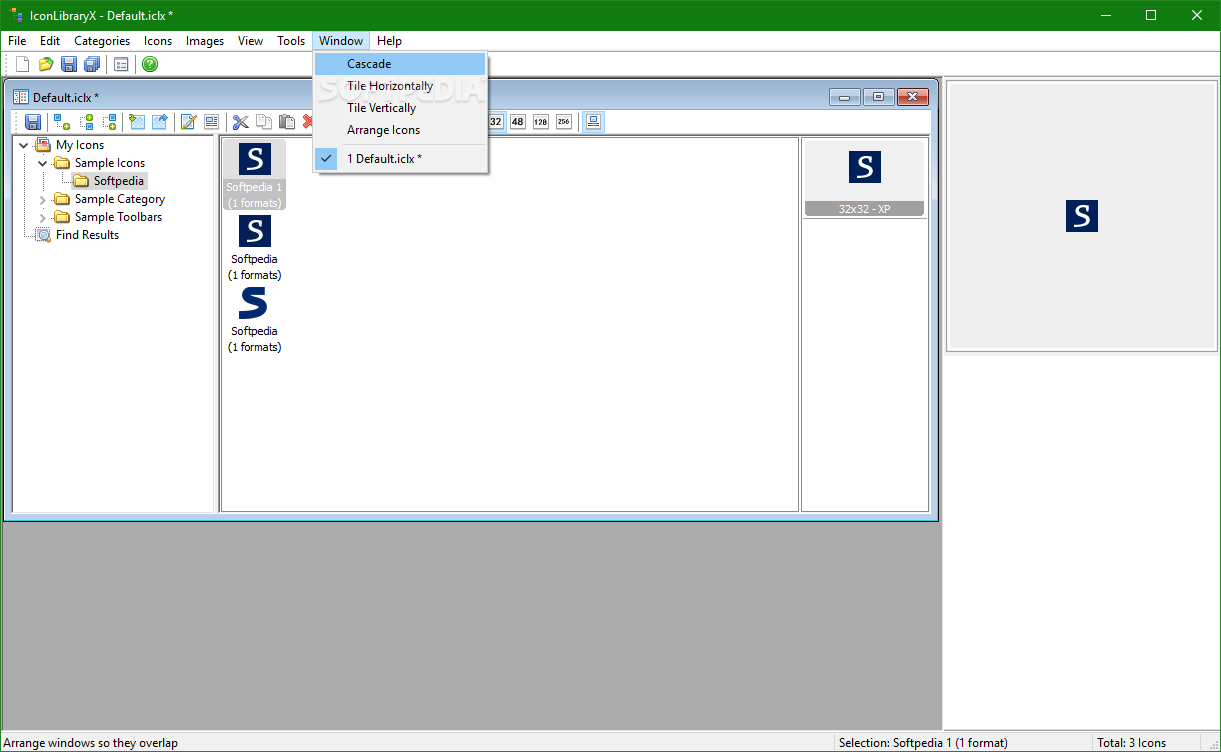The height and width of the screenshot is (752, 1221).
Task: Choose Cascade from the Window menu
Action: 400,64
